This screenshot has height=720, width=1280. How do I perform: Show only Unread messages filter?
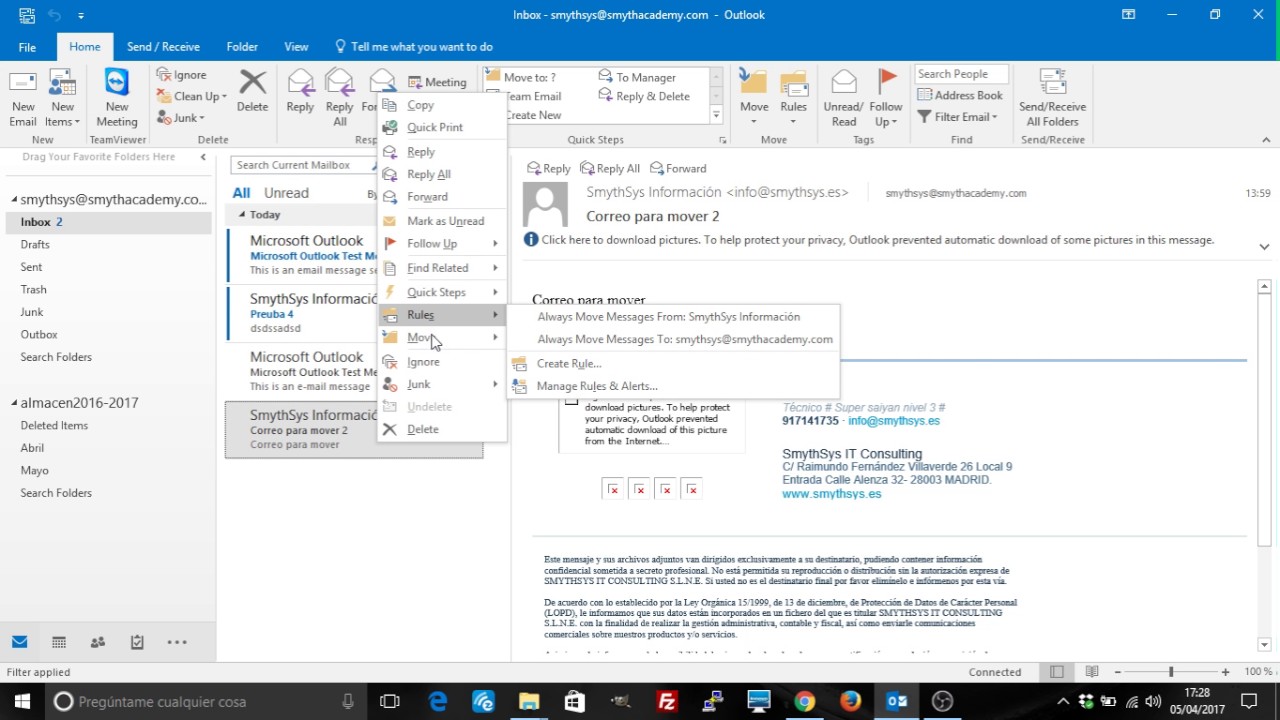click(x=286, y=193)
